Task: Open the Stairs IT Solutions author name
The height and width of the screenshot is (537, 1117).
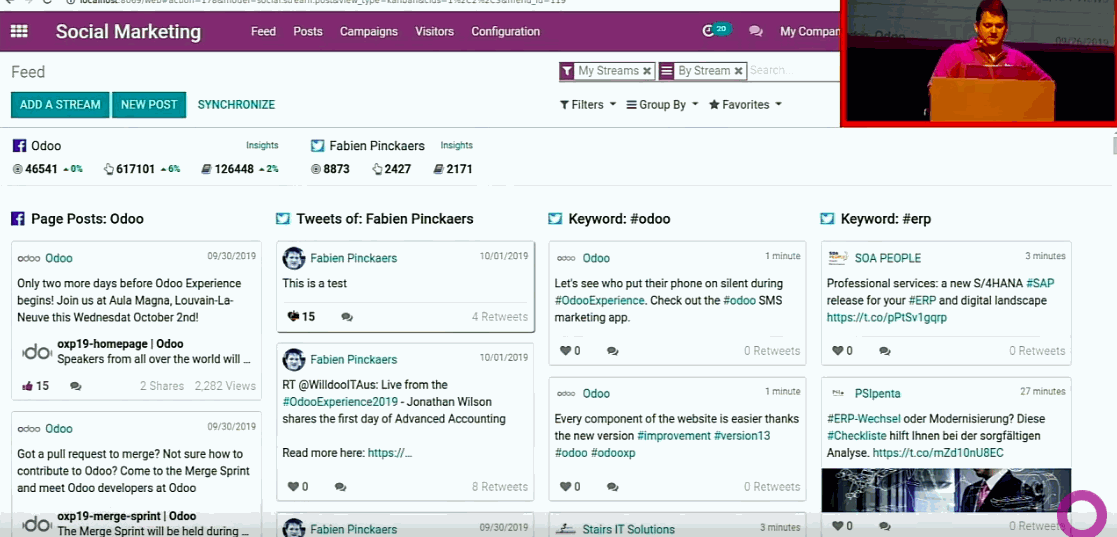Action: pos(628,529)
